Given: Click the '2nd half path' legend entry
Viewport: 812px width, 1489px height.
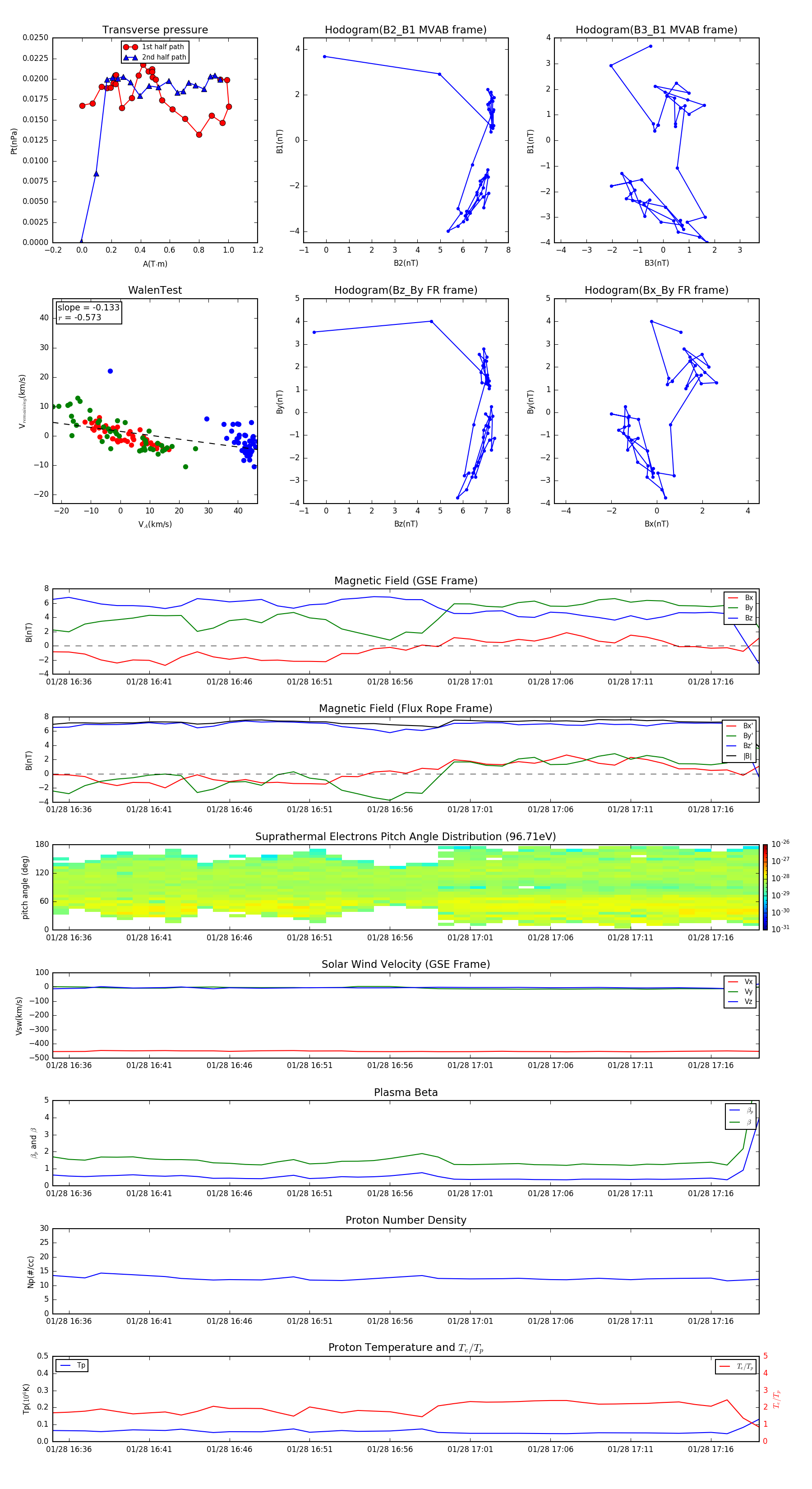Looking at the screenshot, I should [x=154, y=57].
